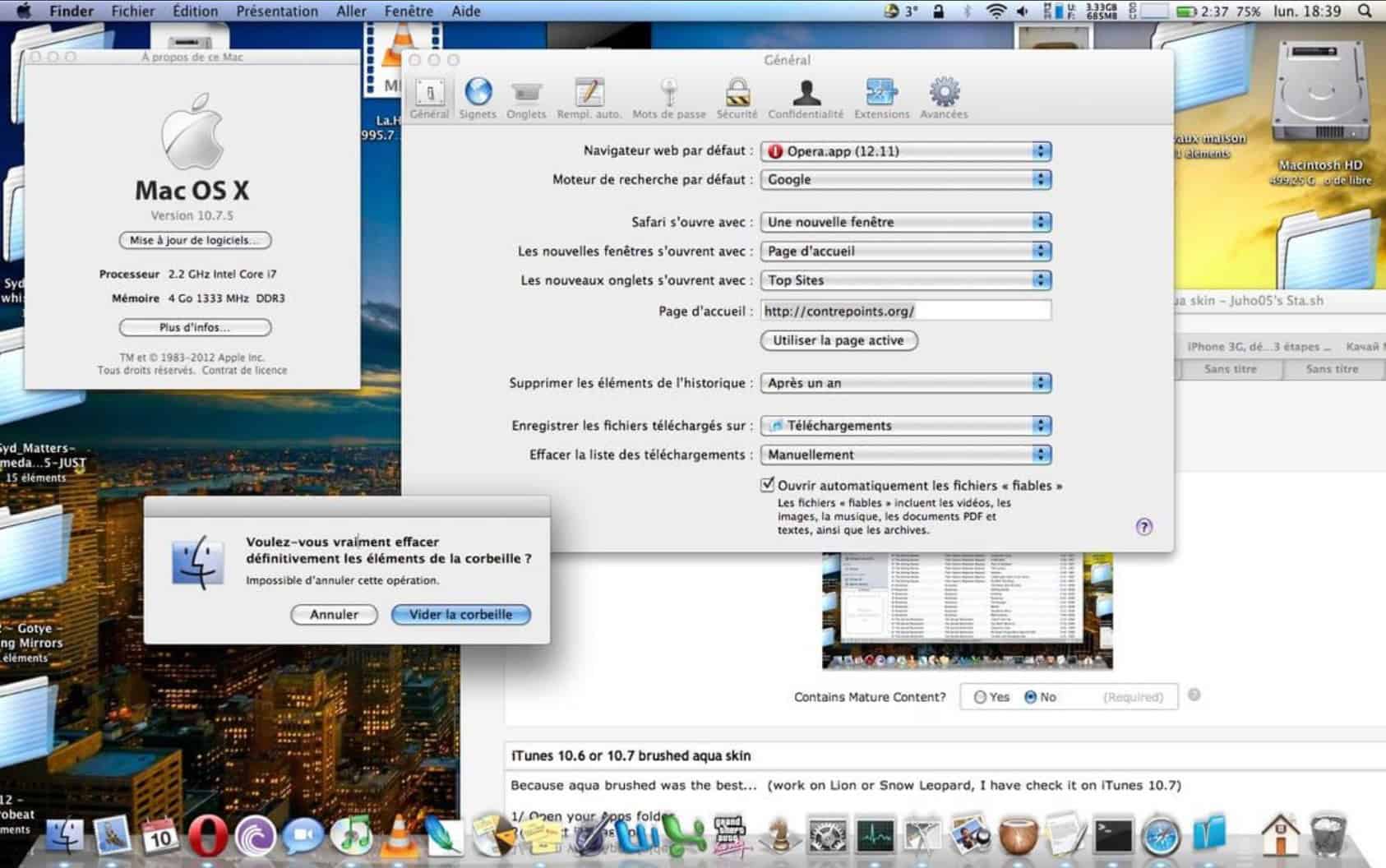Open the Présentation menu

click(x=277, y=11)
